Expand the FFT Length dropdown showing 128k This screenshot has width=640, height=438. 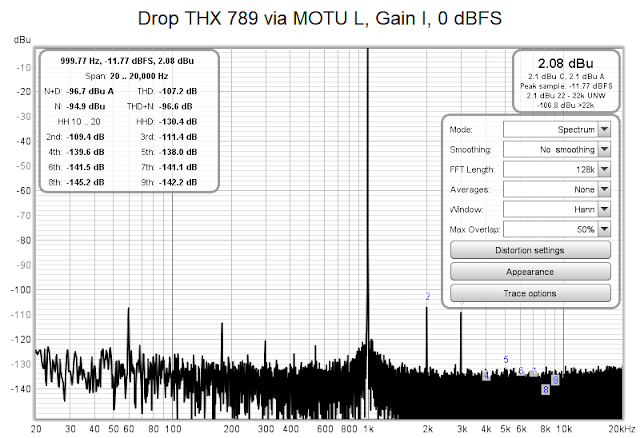[x=557, y=169]
